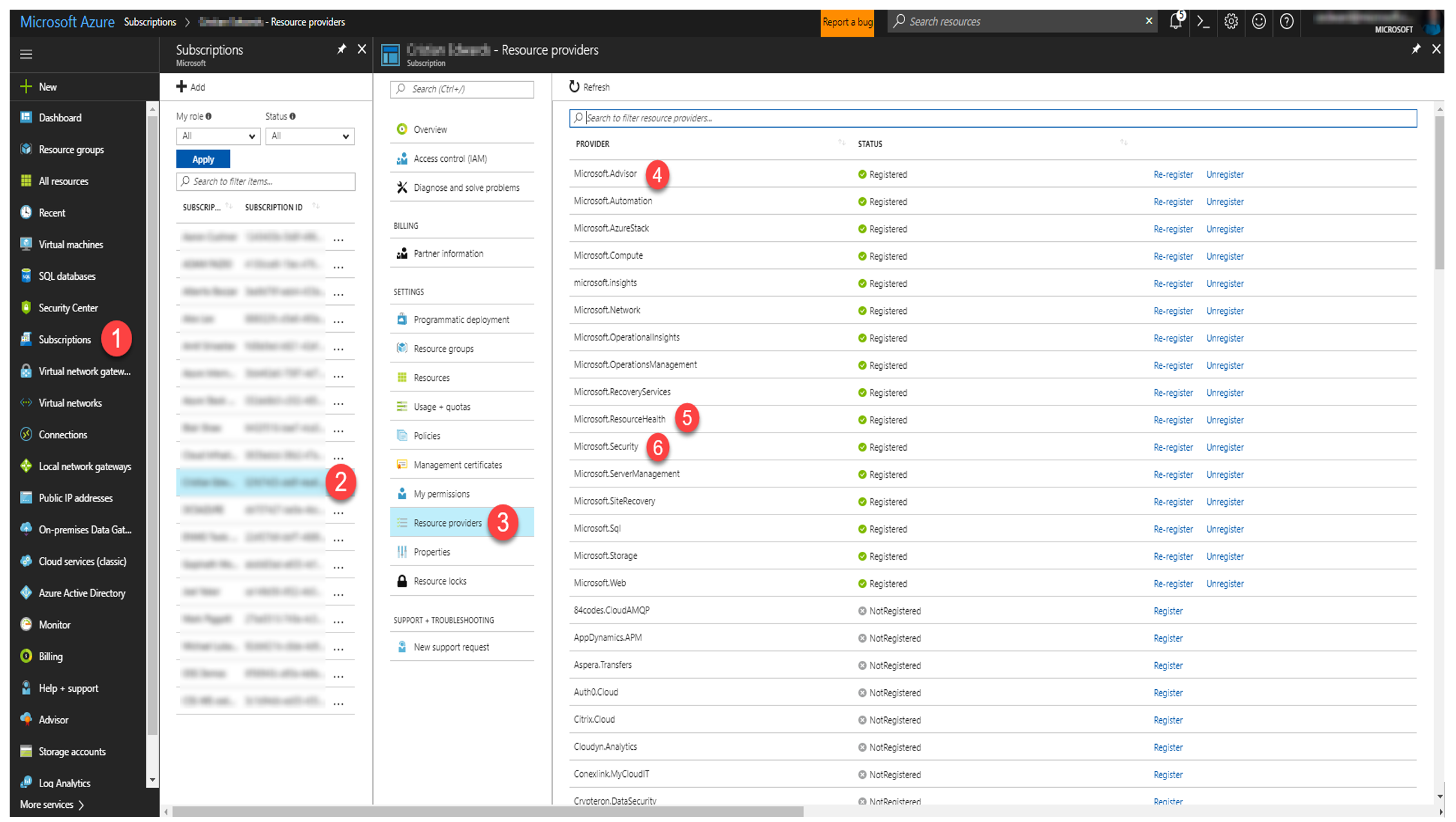Click the Refresh button

point(589,87)
